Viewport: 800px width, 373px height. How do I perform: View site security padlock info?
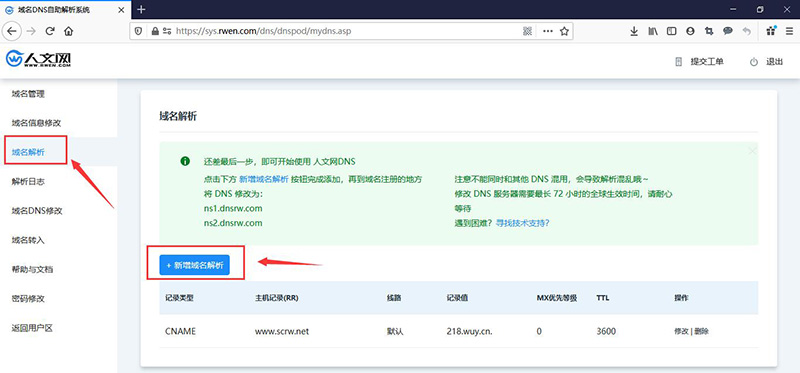point(155,31)
